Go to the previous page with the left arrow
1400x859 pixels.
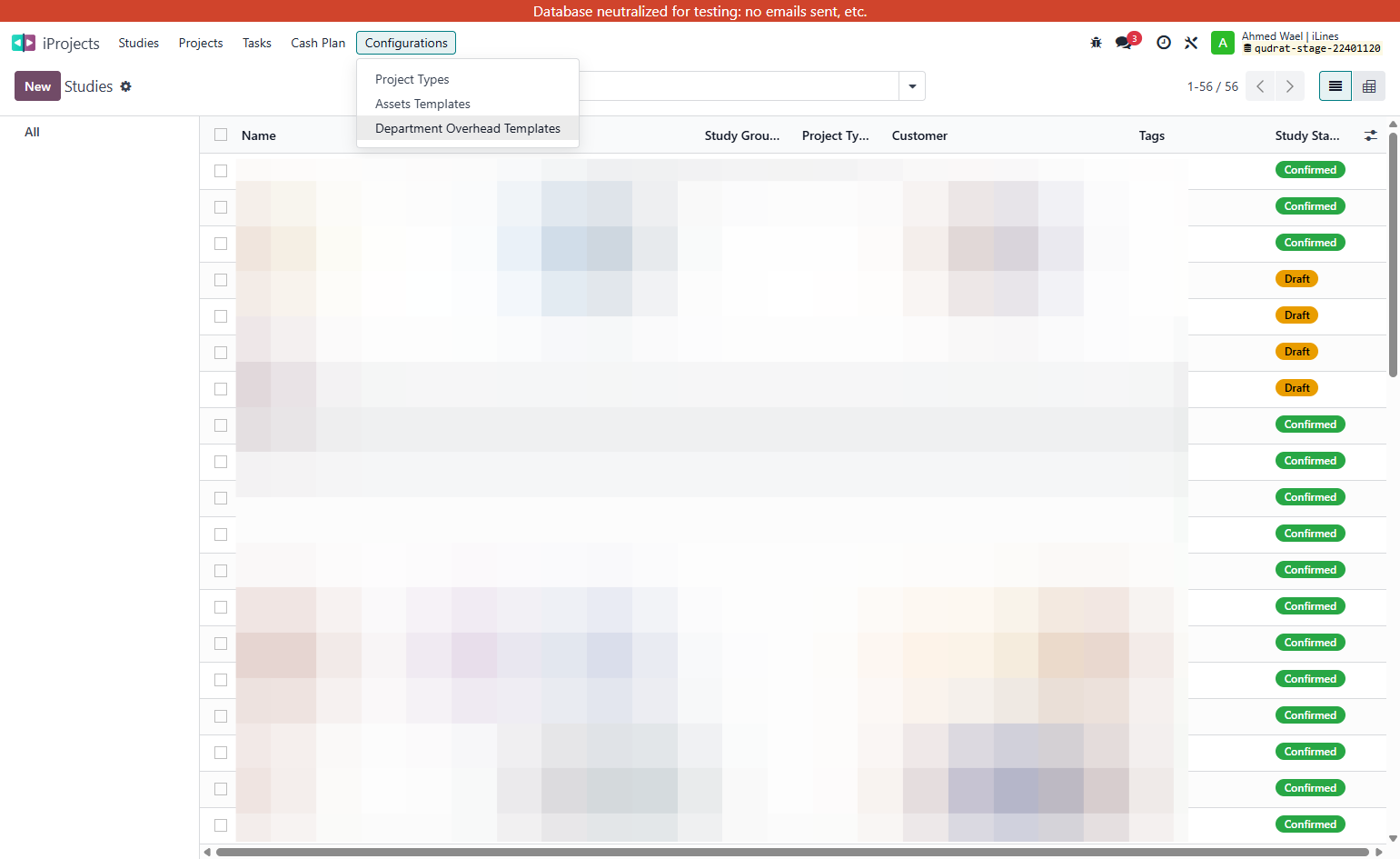(1260, 86)
